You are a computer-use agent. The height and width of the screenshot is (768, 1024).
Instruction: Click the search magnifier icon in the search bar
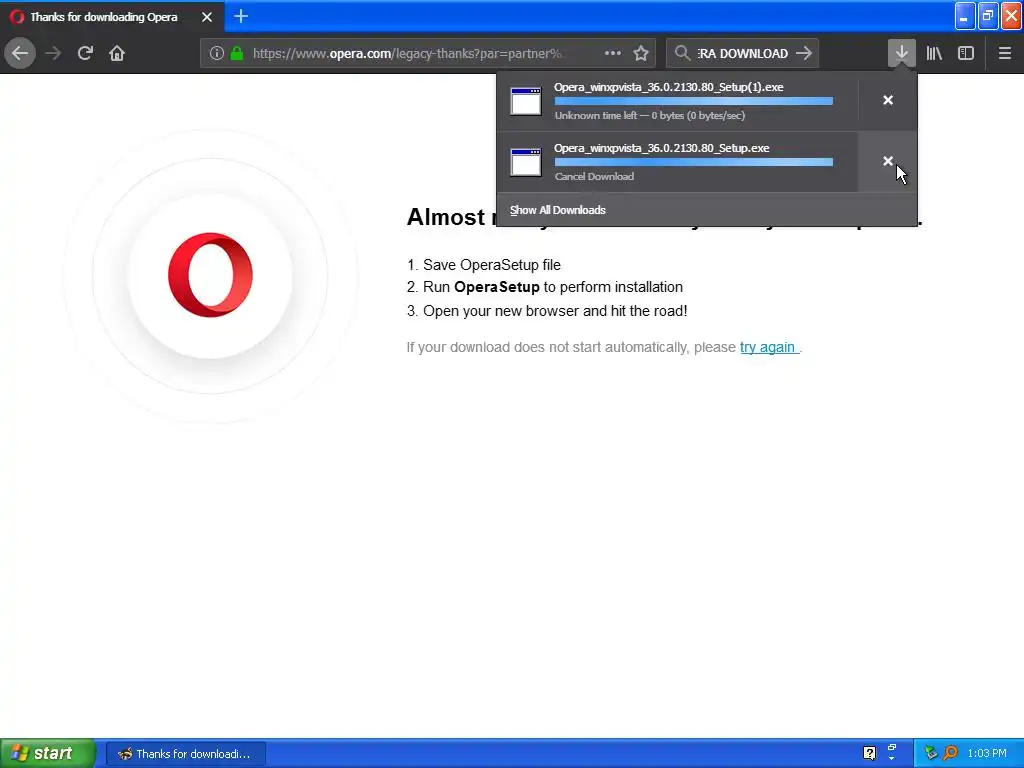(682, 54)
